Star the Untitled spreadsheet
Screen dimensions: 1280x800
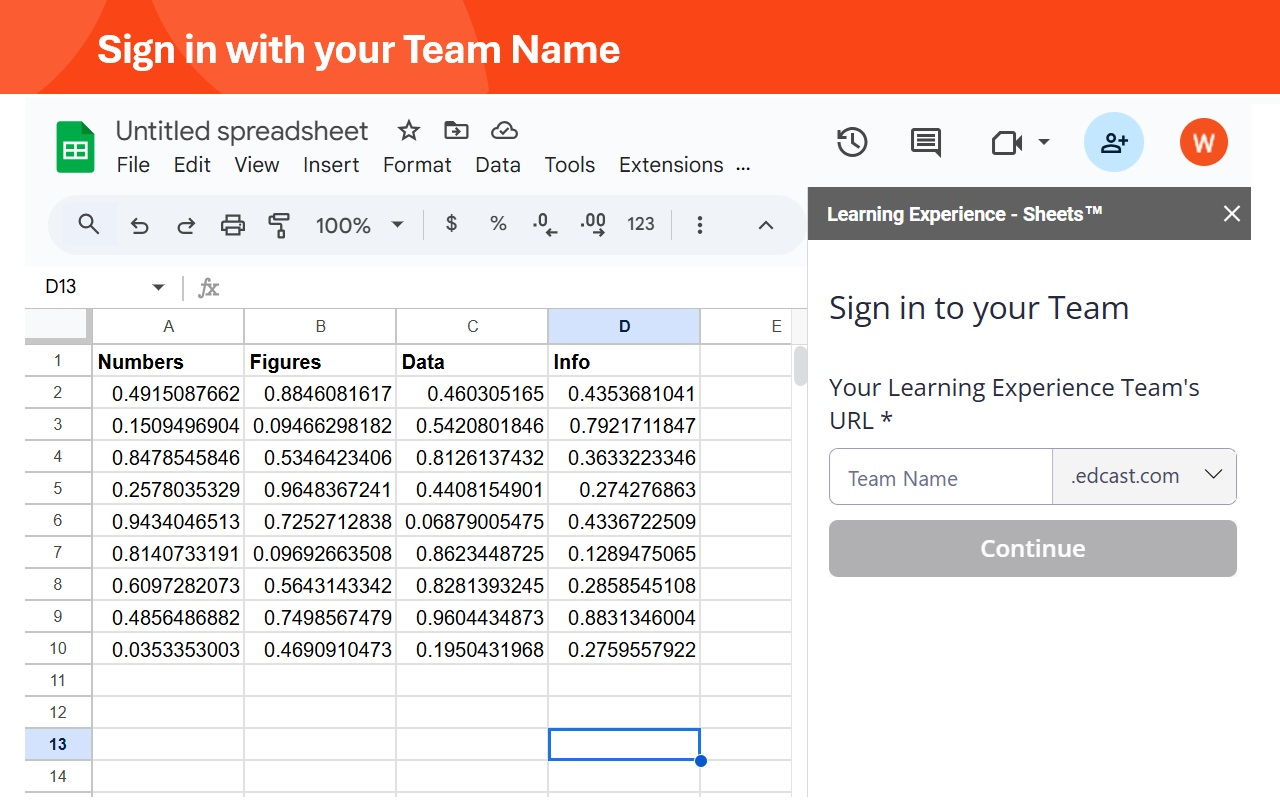pyautogui.click(x=409, y=131)
